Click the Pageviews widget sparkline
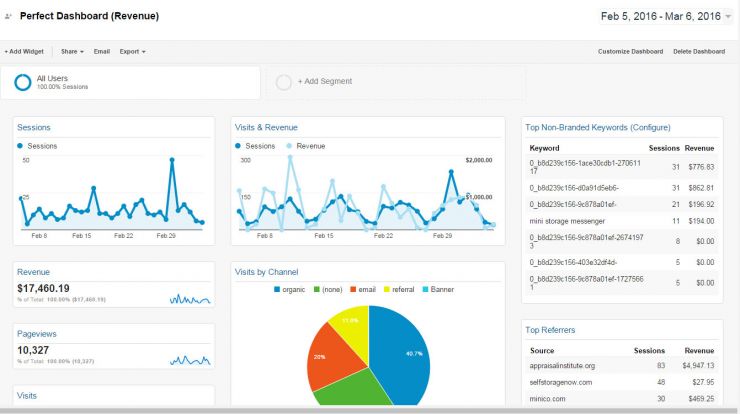Viewport: 740px width, 414px height. (190, 361)
